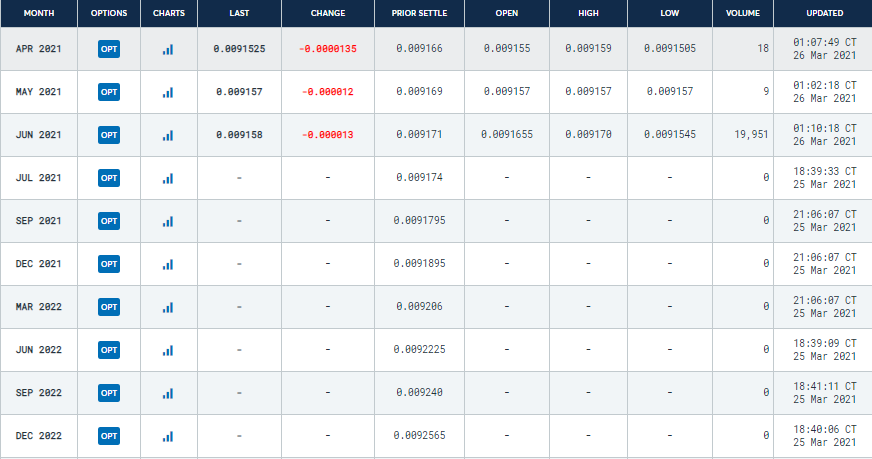This screenshot has height=459, width=872.
Task: Click the CHANGE column header
Action: (328, 13)
